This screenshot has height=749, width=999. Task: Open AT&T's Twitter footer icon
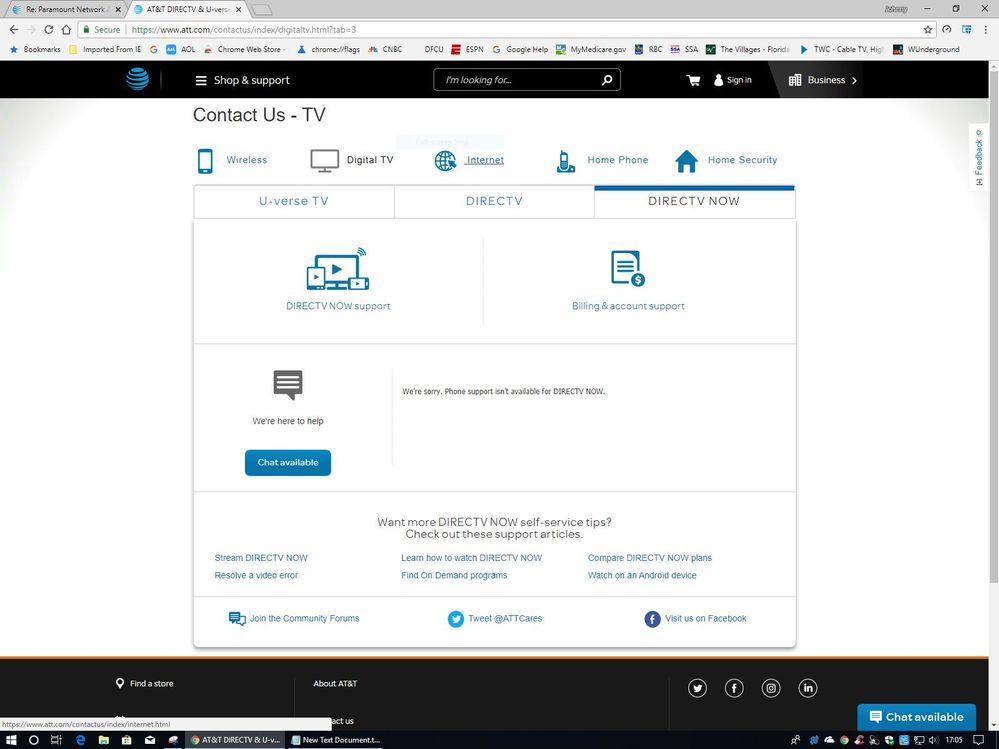[x=697, y=688]
